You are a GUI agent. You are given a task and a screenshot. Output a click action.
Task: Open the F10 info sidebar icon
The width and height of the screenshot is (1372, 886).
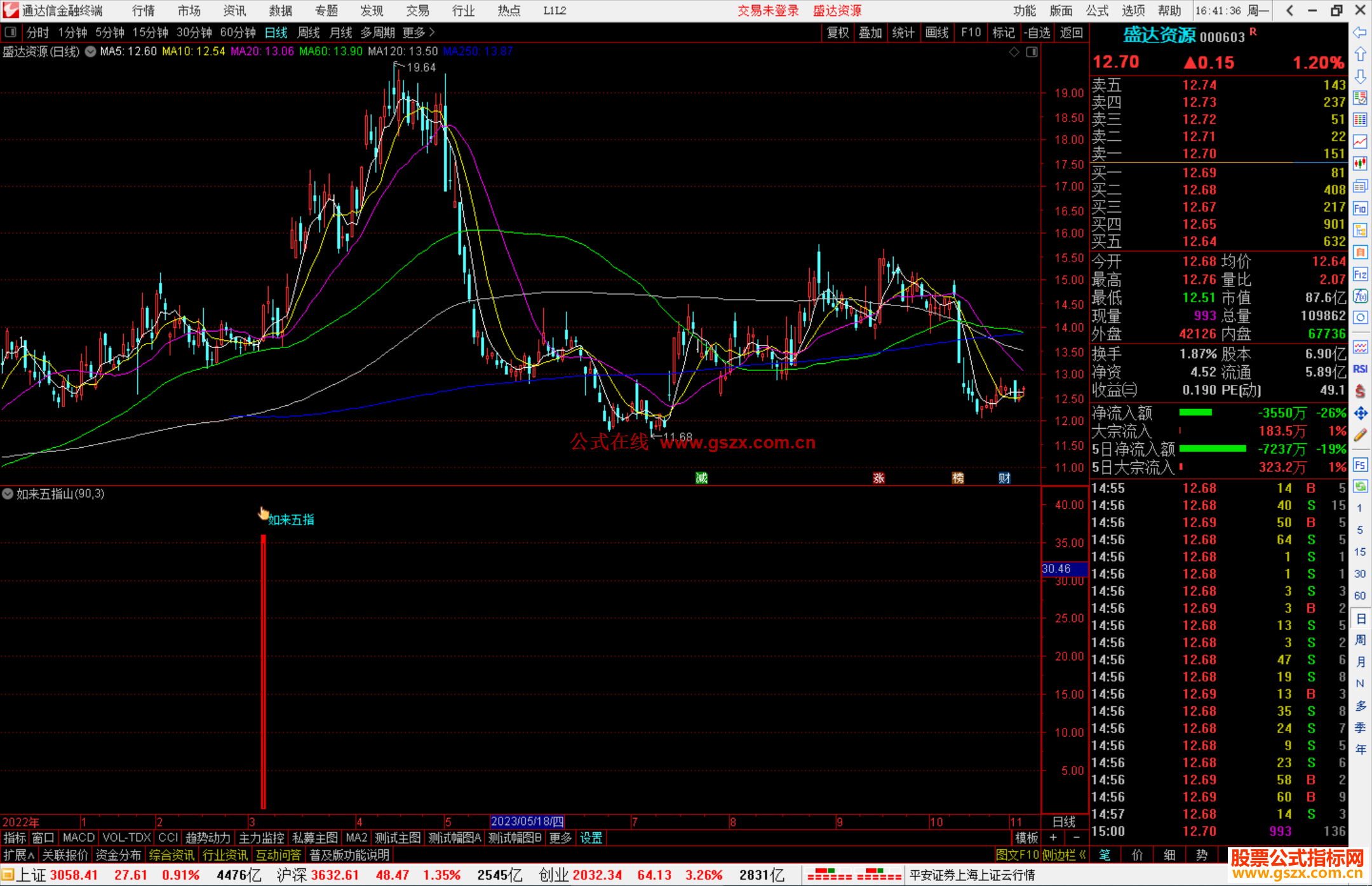tap(1360, 209)
